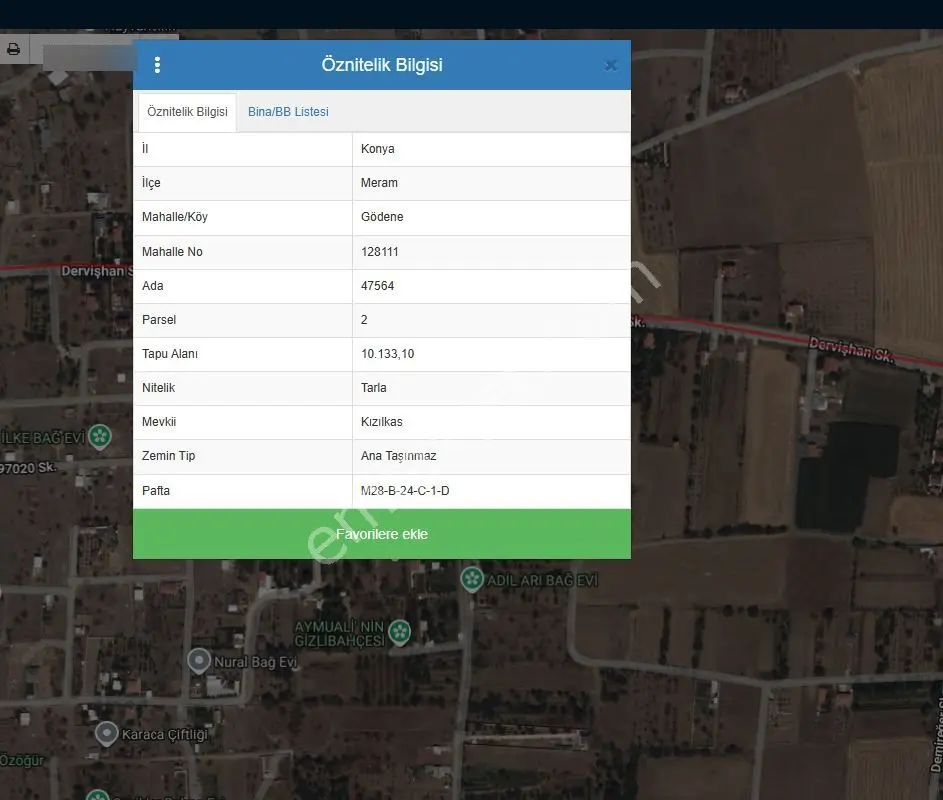The width and height of the screenshot is (943, 800).
Task: Click the İLKE BAĞ EVİ map marker
Action: pyautogui.click(x=100, y=437)
